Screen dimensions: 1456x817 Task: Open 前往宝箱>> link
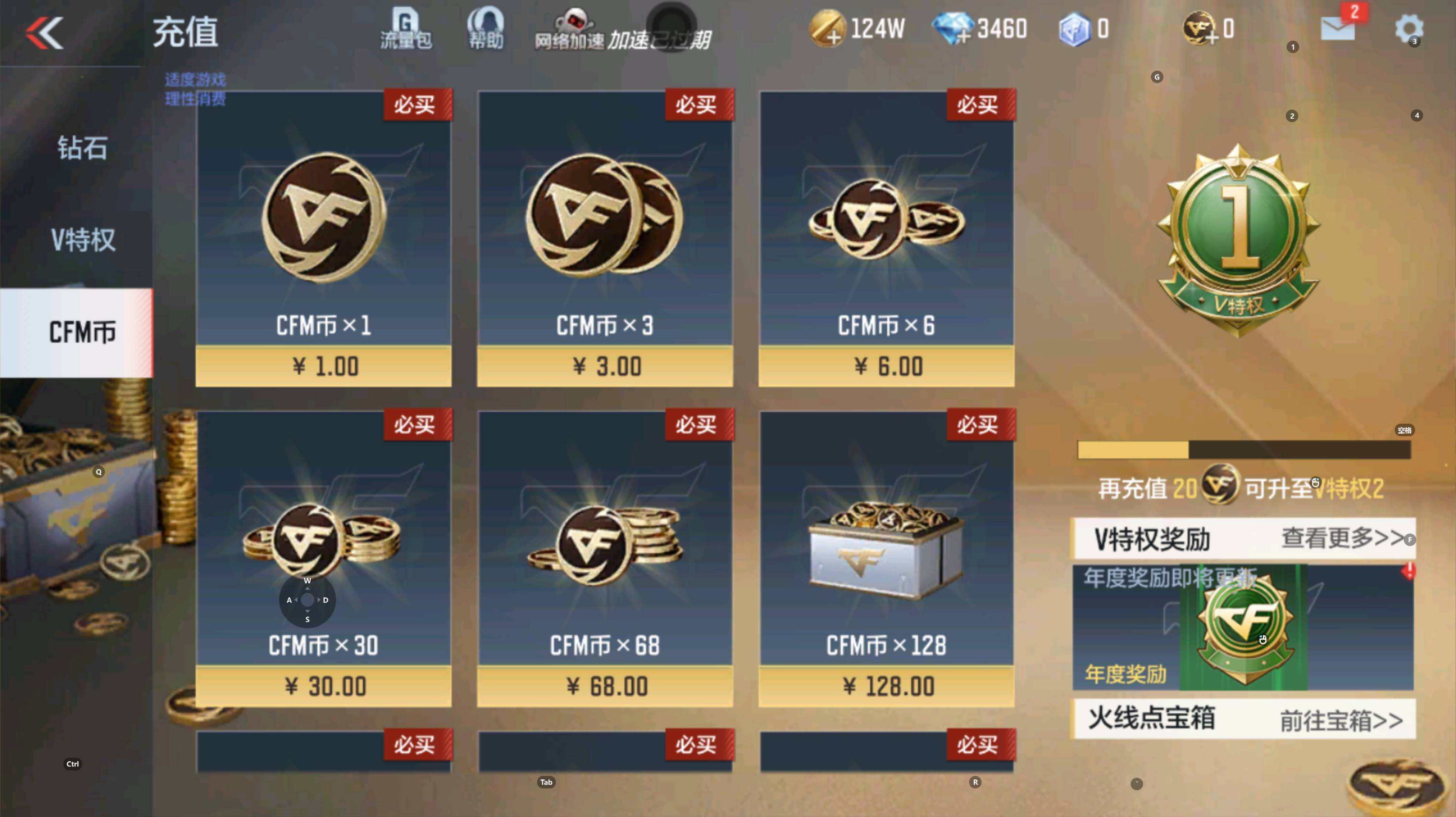tap(1341, 720)
